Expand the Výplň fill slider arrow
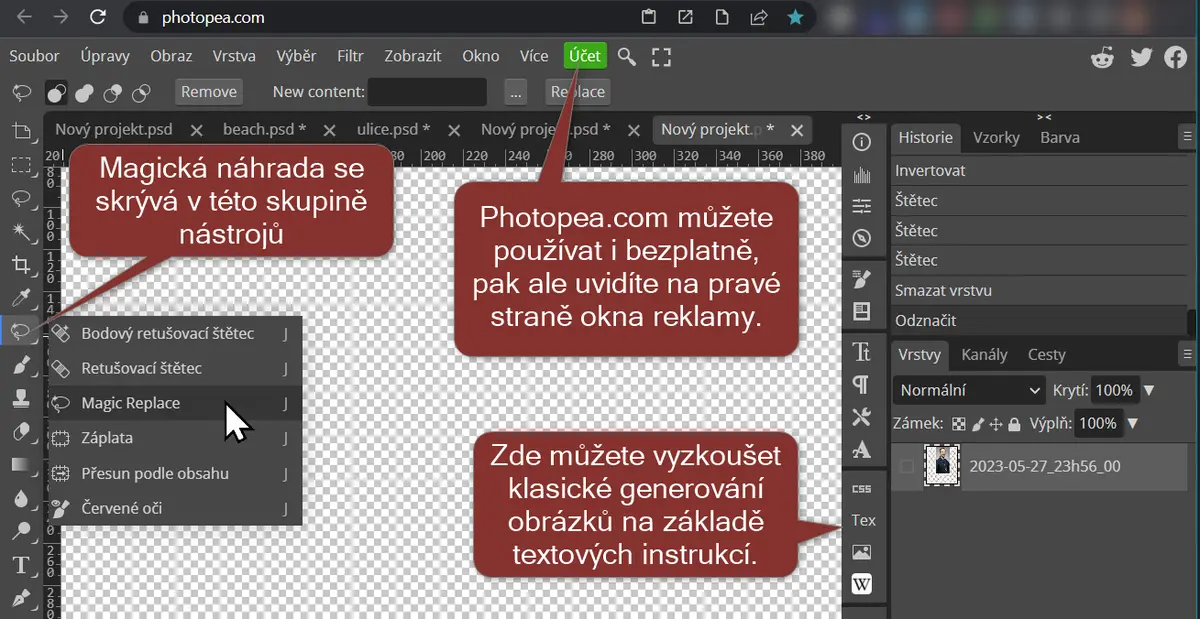1200x619 pixels. click(x=1133, y=424)
